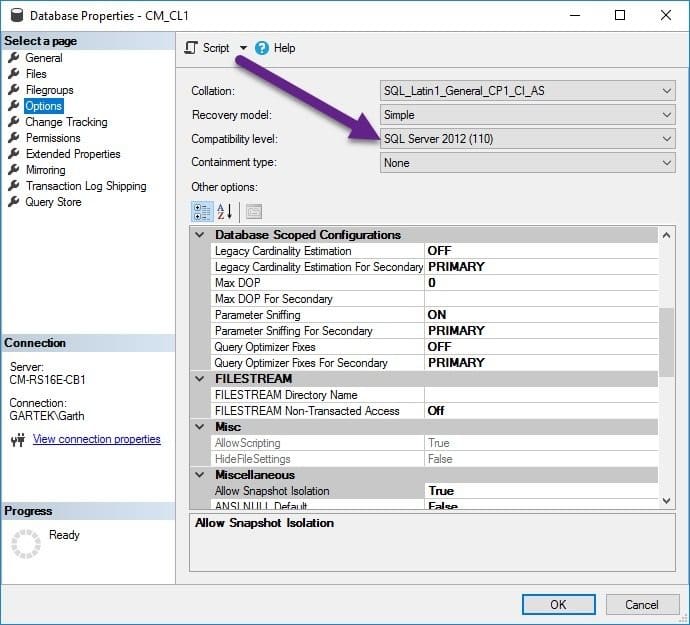The image size is (690, 625).
Task: Click the wrench icon beside Query Store
Action: click(14, 201)
